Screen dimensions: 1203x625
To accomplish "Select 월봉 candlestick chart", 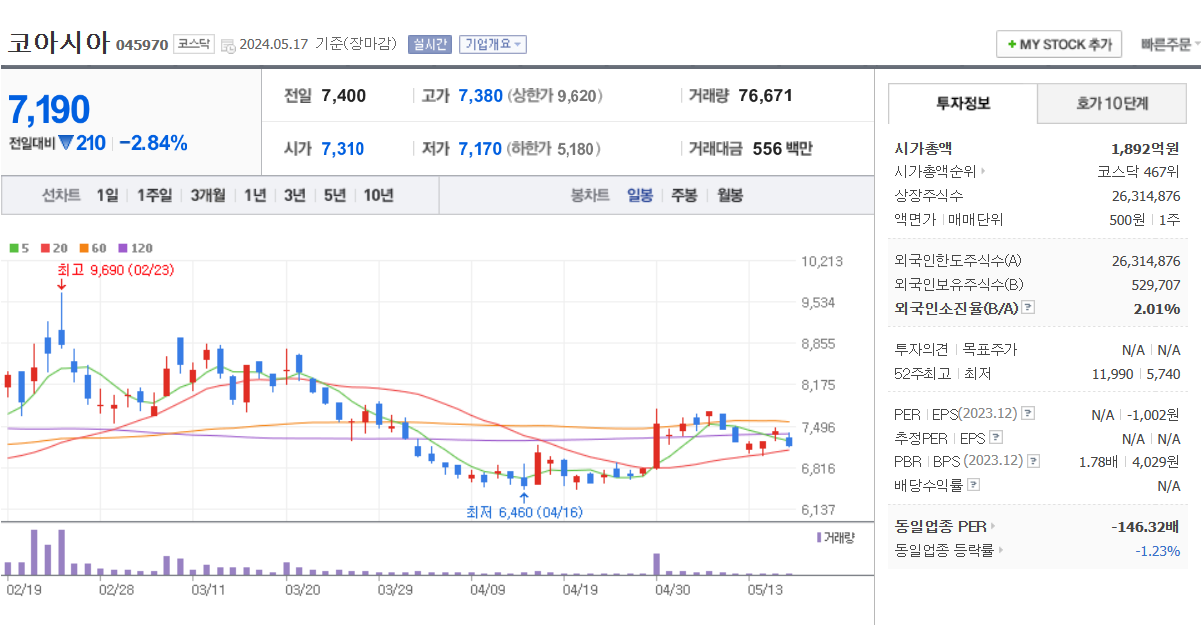I will (730, 195).
